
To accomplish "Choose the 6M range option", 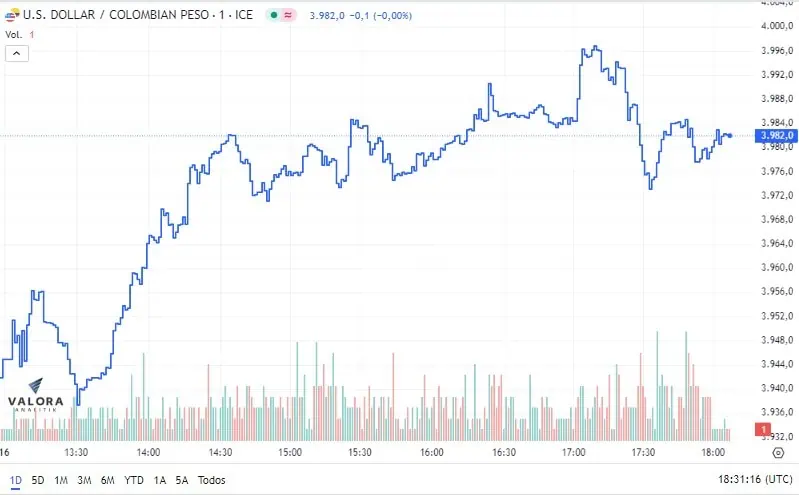I will click(108, 480).
